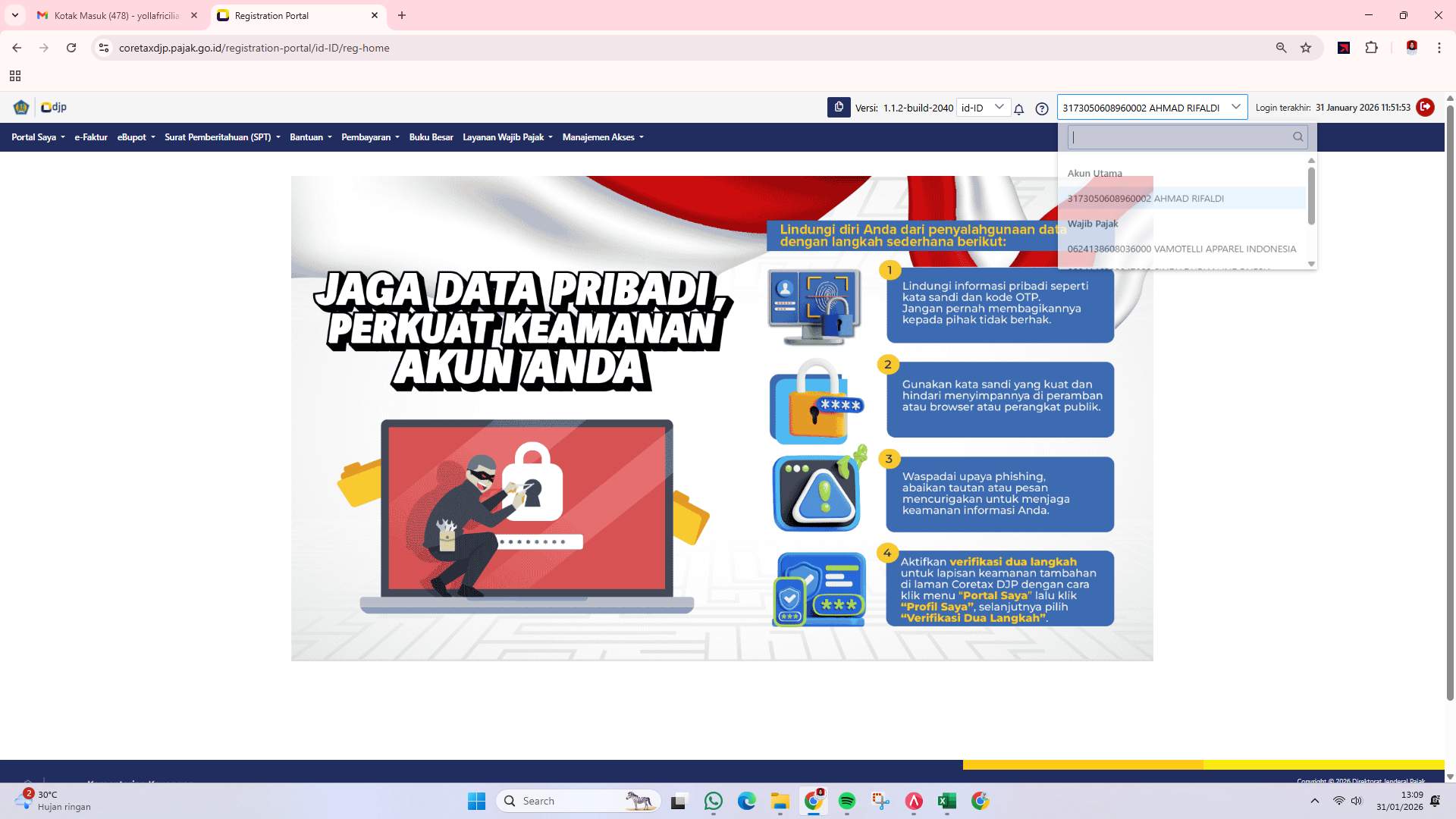
Task: Click the grid apps icon above the logo
Action: tap(15, 76)
